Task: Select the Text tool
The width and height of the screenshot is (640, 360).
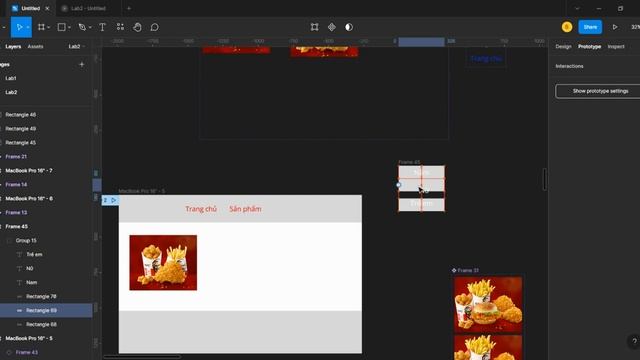Action: pos(102,27)
